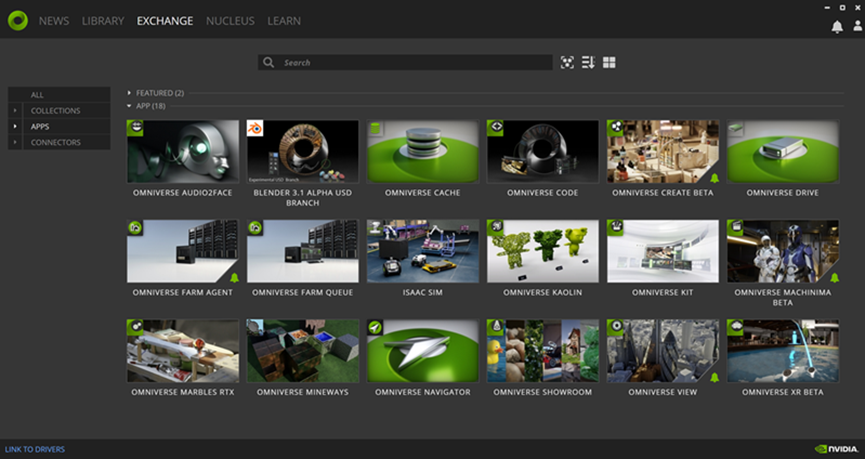Click the Audio2Face corner badge icon
This screenshot has width=865, height=459.
(135, 128)
